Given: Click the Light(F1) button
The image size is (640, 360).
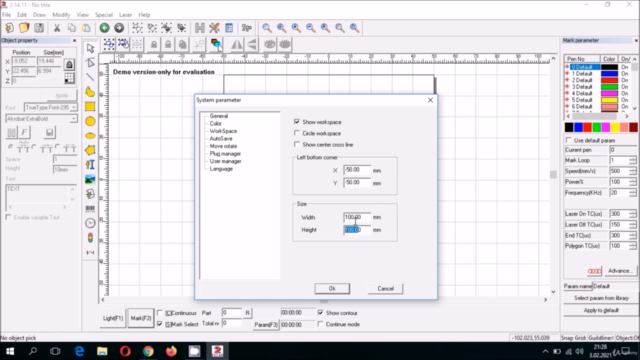Looking at the screenshot, I should click(x=113, y=318).
